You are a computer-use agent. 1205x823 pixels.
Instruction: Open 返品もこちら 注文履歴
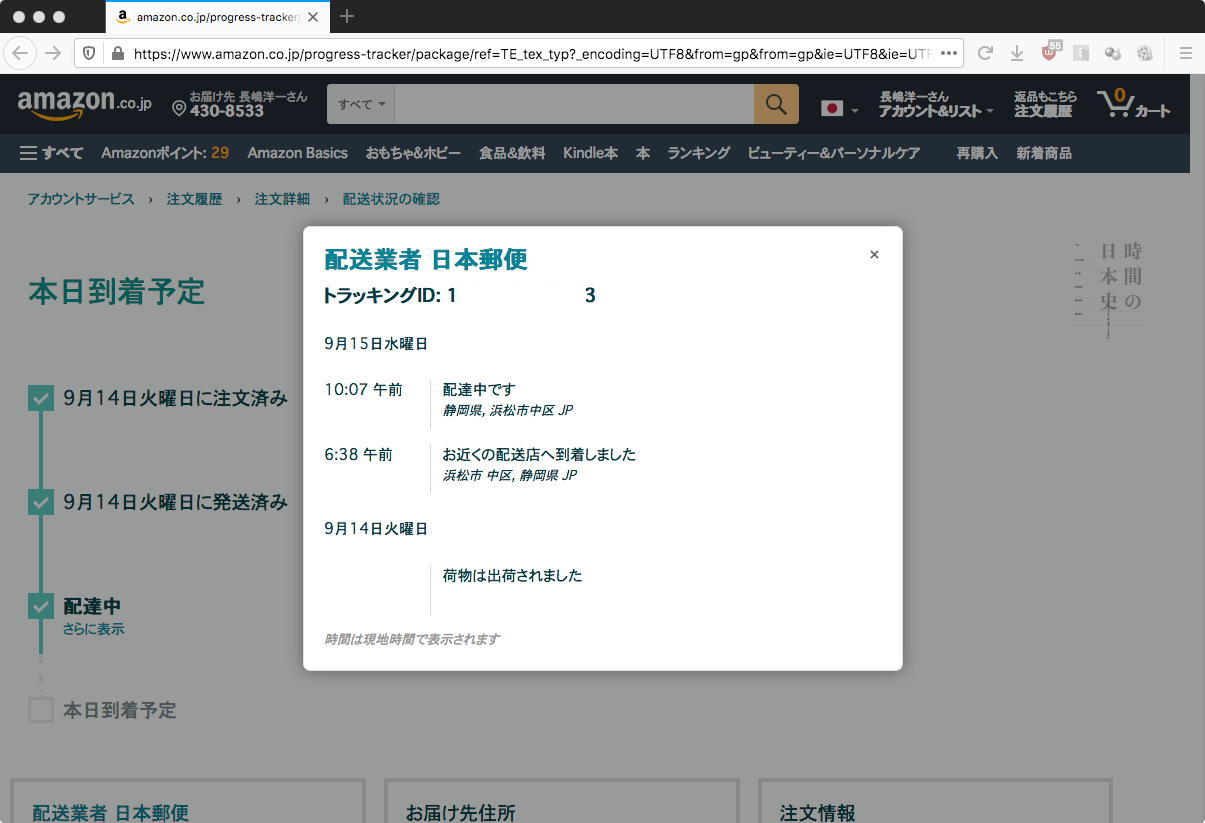[x=1045, y=104]
